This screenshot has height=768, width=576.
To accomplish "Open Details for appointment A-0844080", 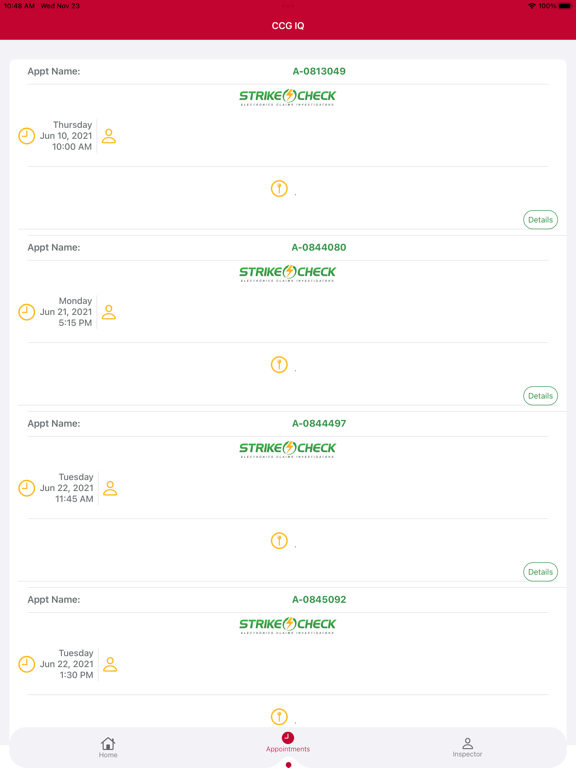I will pyautogui.click(x=540, y=396).
